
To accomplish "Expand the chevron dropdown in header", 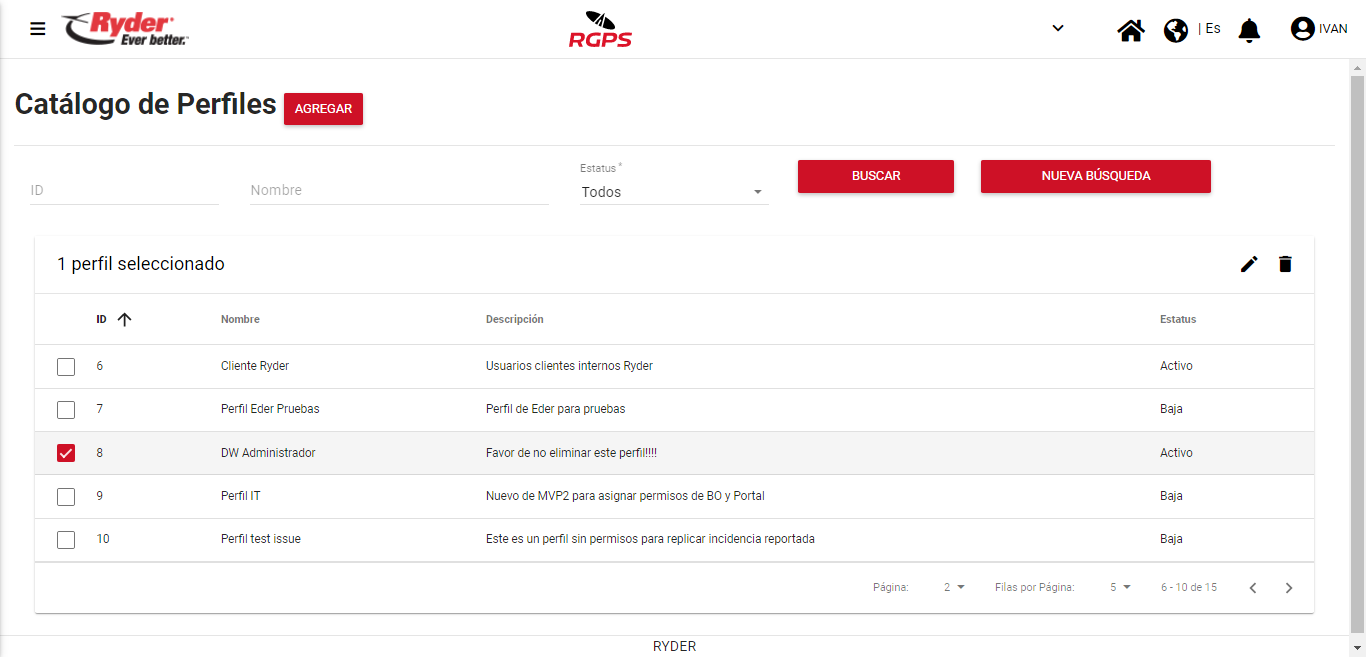I will click(1058, 28).
